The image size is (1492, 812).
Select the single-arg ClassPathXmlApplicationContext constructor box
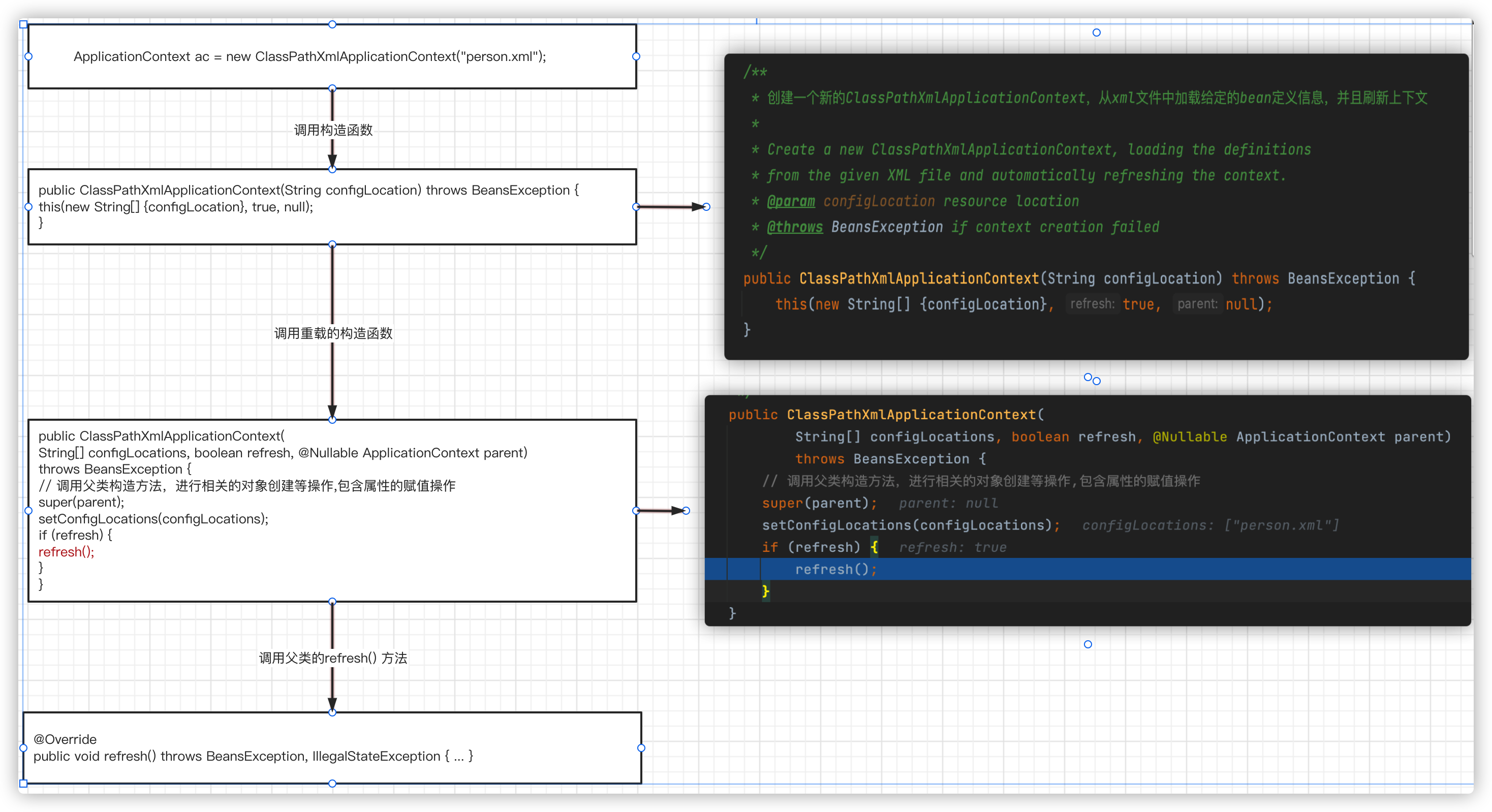tap(332, 207)
